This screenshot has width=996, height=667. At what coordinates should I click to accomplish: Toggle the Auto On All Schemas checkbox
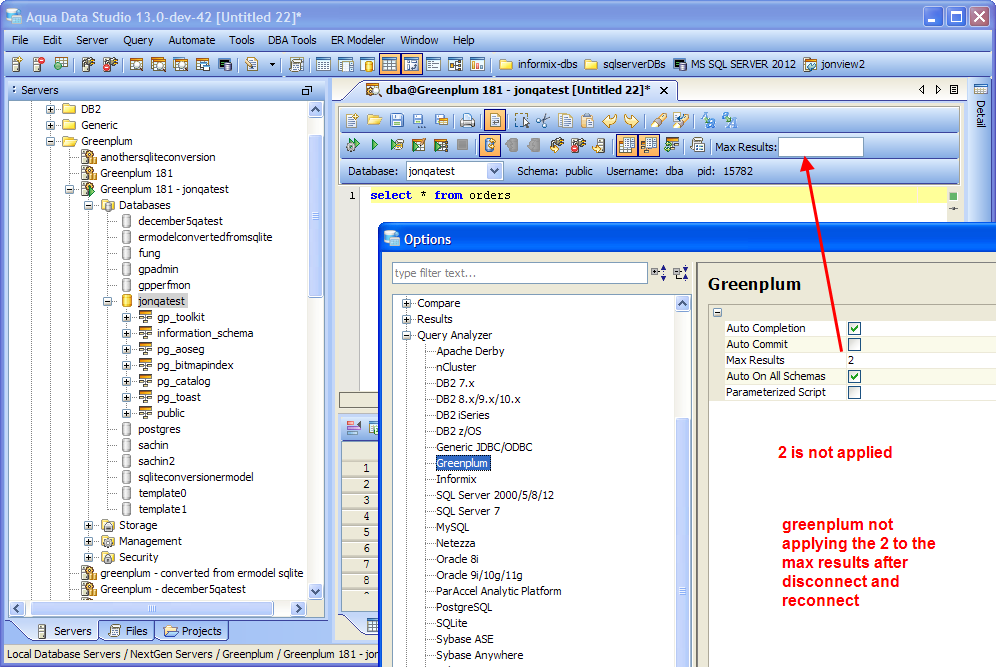tap(854, 377)
